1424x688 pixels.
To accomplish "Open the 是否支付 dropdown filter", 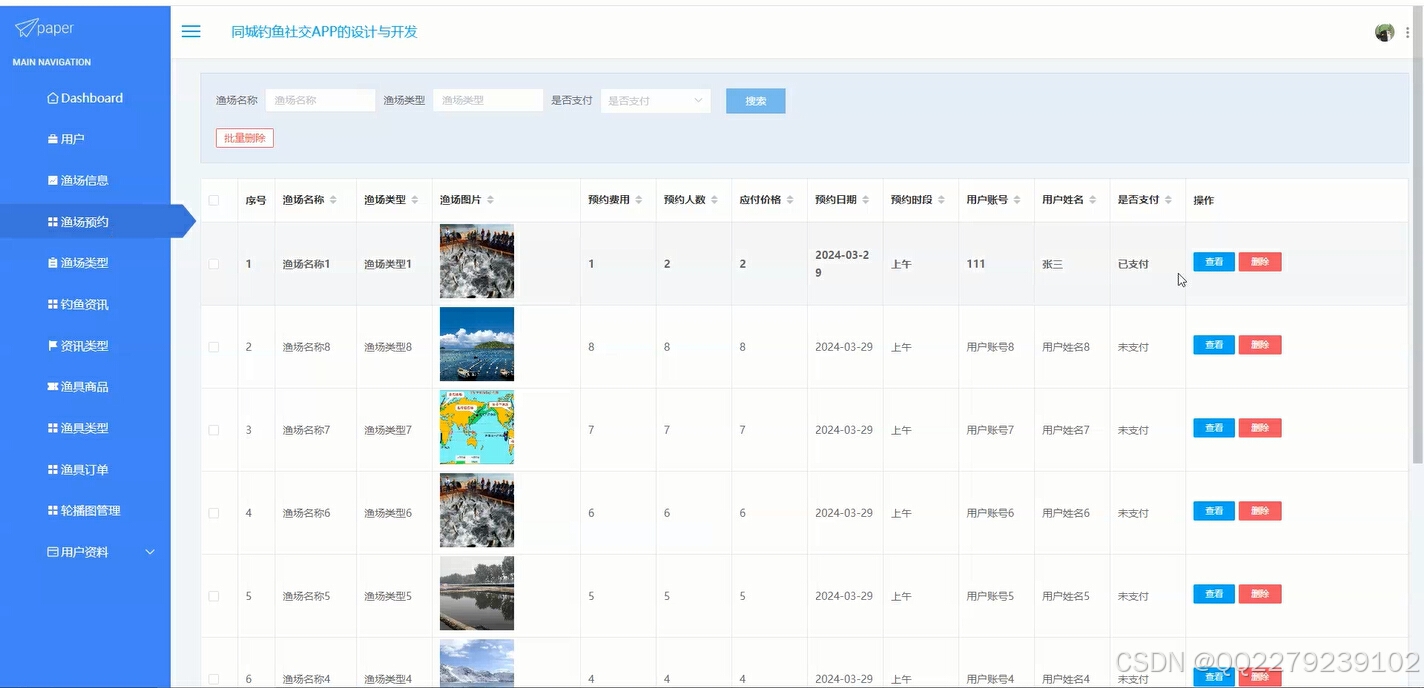I will [x=655, y=100].
